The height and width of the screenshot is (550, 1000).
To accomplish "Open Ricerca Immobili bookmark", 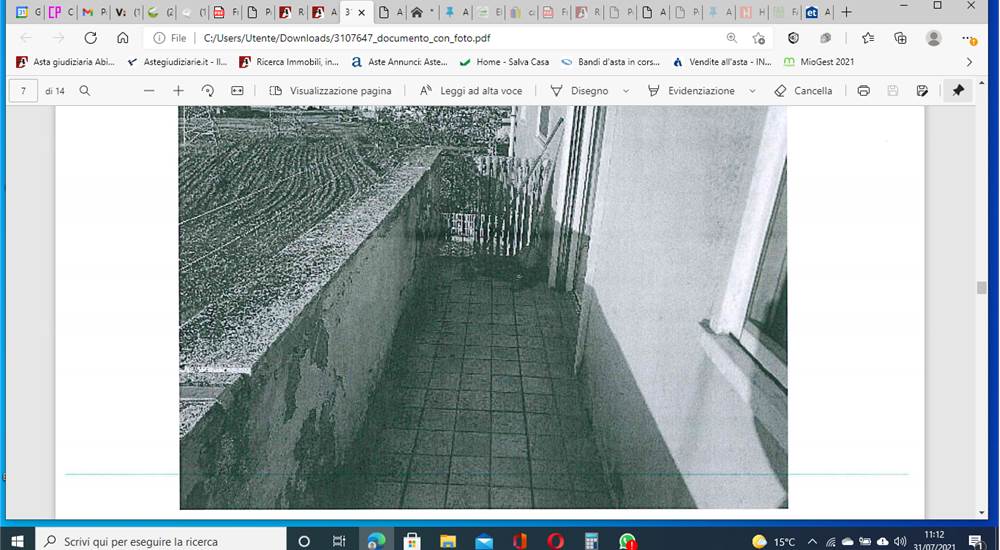I will pos(289,62).
